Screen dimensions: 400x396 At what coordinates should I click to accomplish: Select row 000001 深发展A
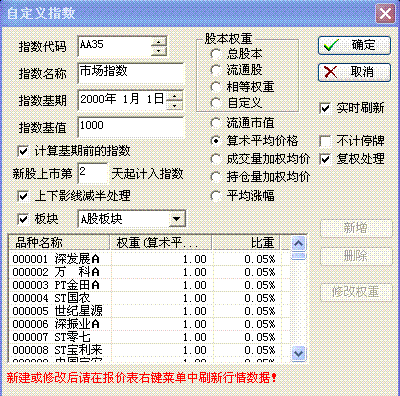tap(149, 259)
